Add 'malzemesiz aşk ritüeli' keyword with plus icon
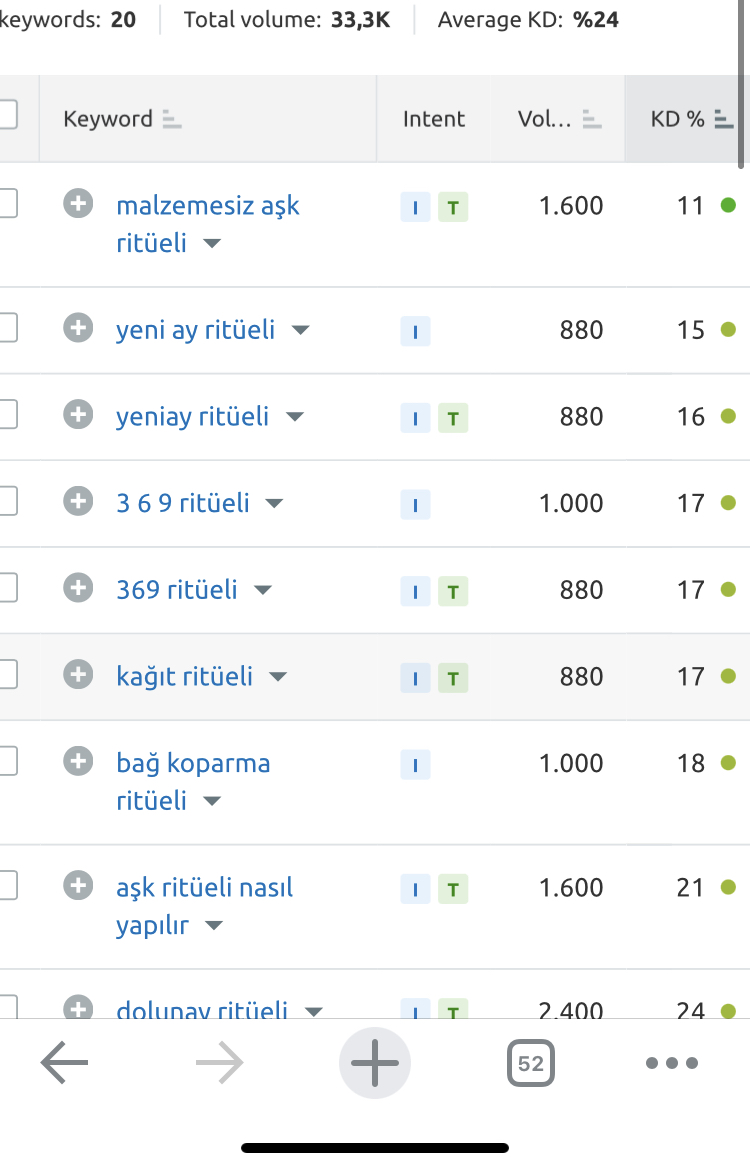 coord(78,204)
